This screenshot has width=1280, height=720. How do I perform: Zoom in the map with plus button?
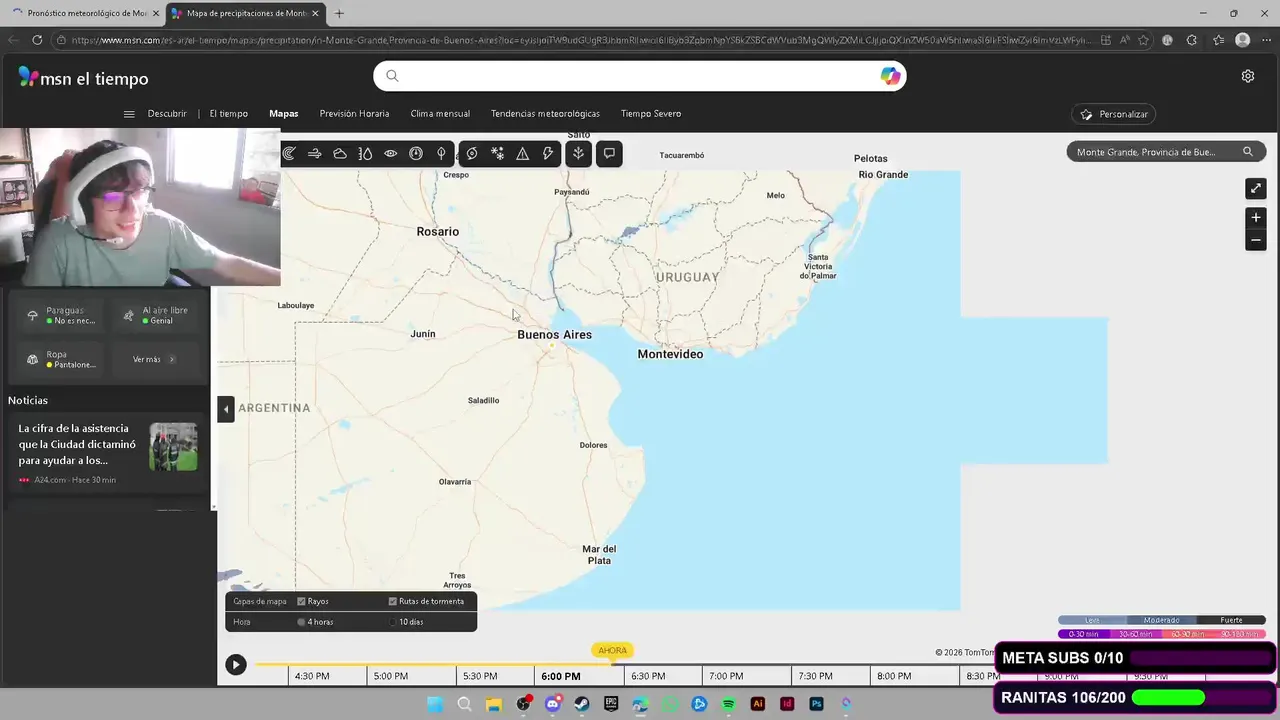(x=1256, y=217)
